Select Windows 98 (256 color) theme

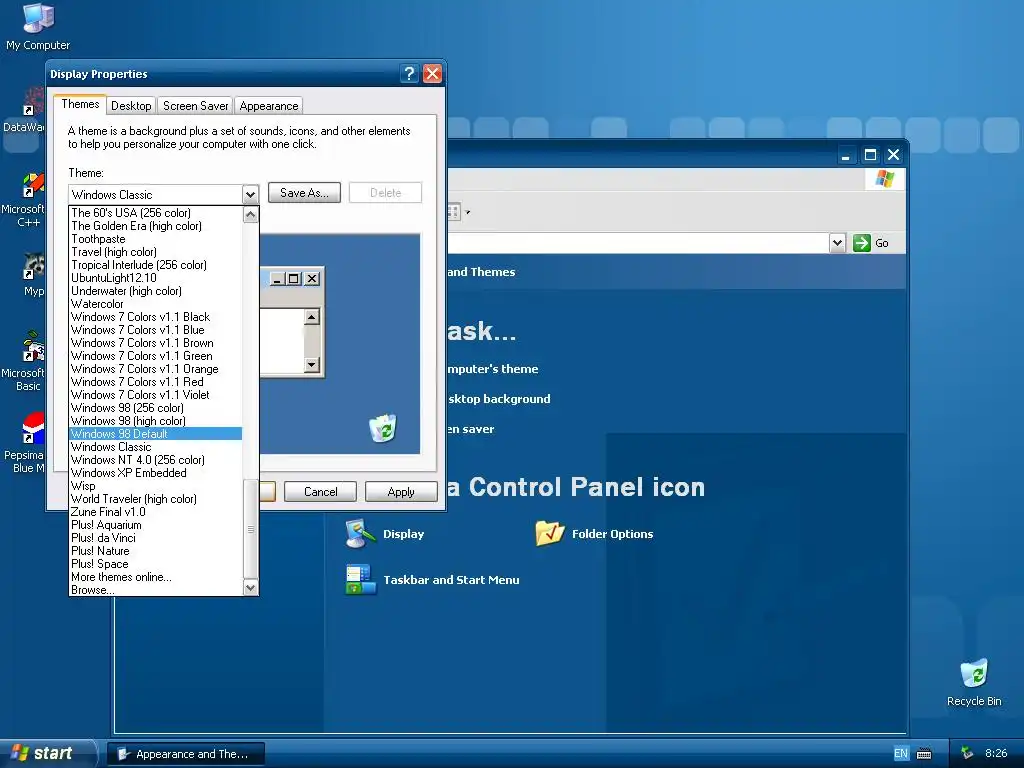pyautogui.click(x=155, y=408)
